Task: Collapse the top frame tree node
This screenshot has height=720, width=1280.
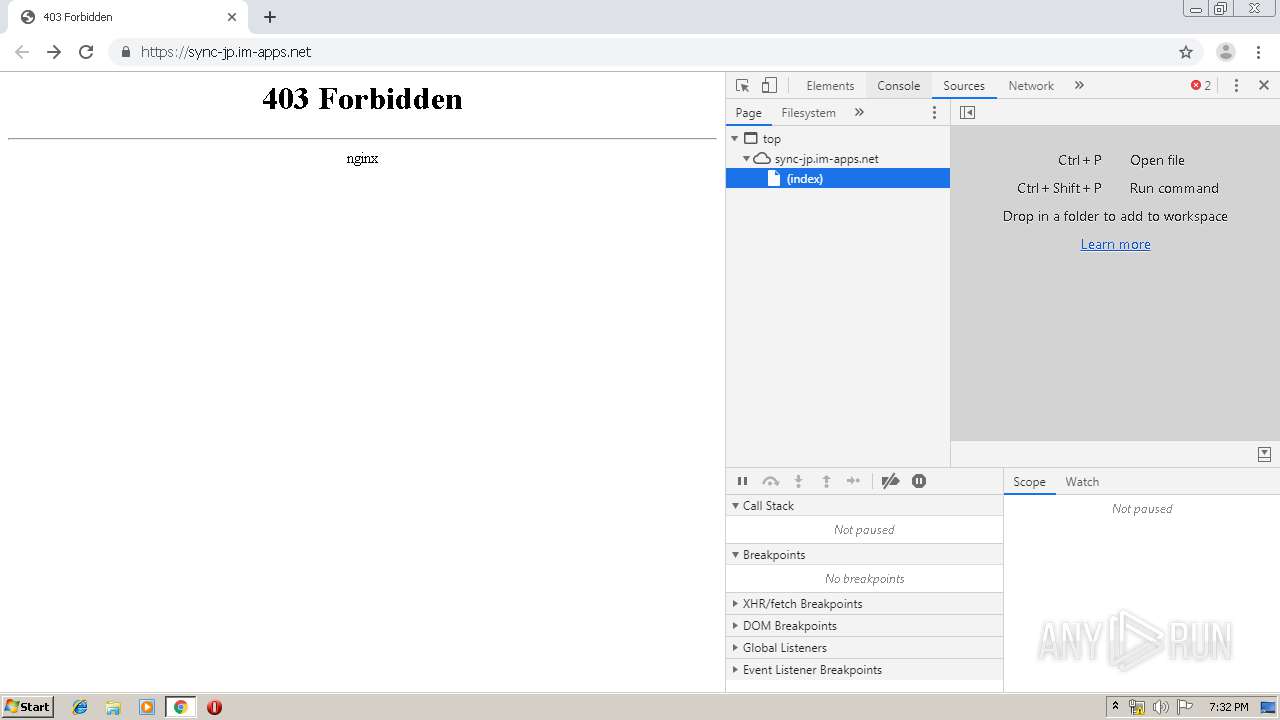Action: coord(735,139)
